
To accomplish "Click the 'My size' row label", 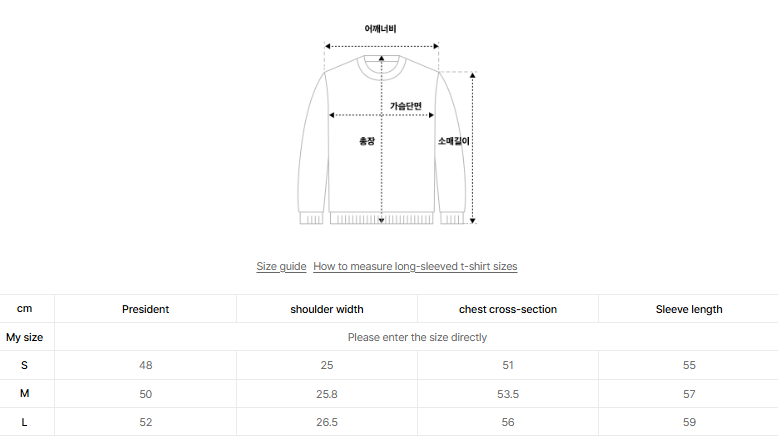I will pos(25,337).
